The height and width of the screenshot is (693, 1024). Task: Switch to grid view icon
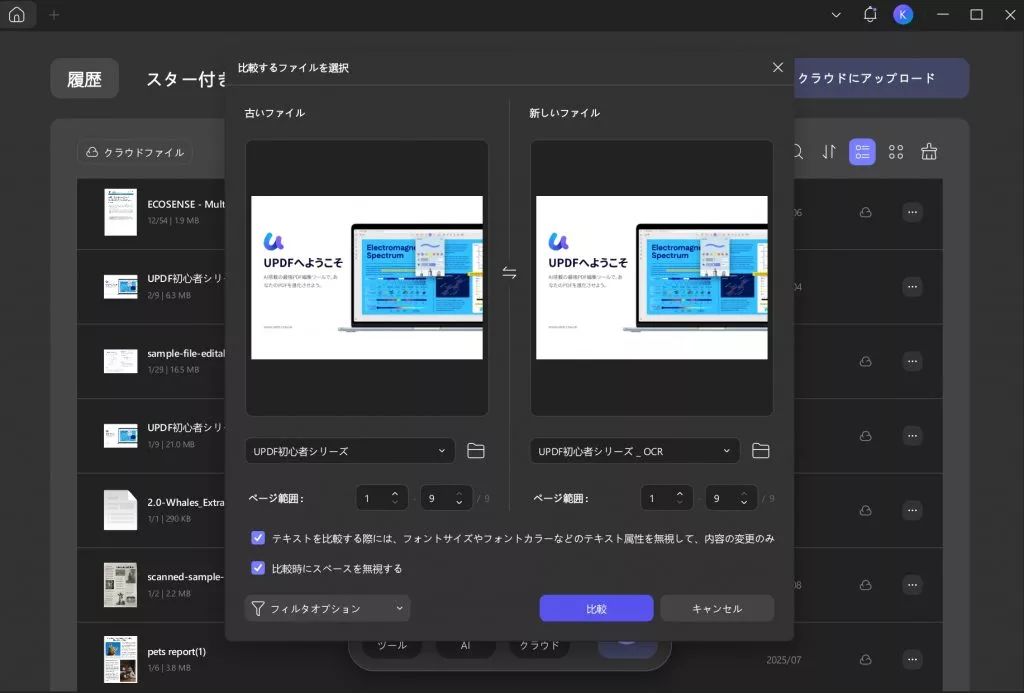[896, 152]
